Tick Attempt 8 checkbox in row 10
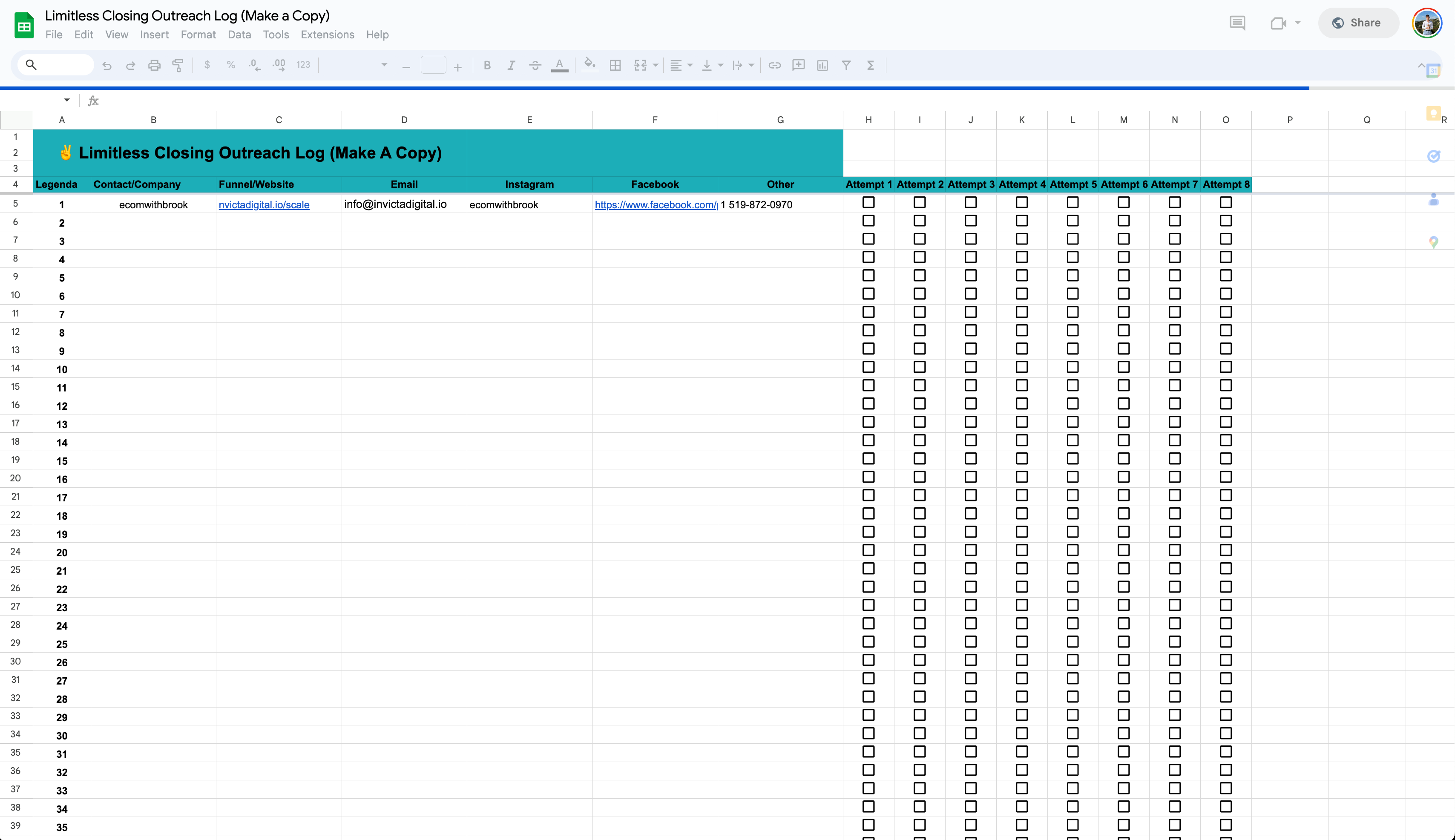The width and height of the screenshot is (1455, 840). (1225, 293)
